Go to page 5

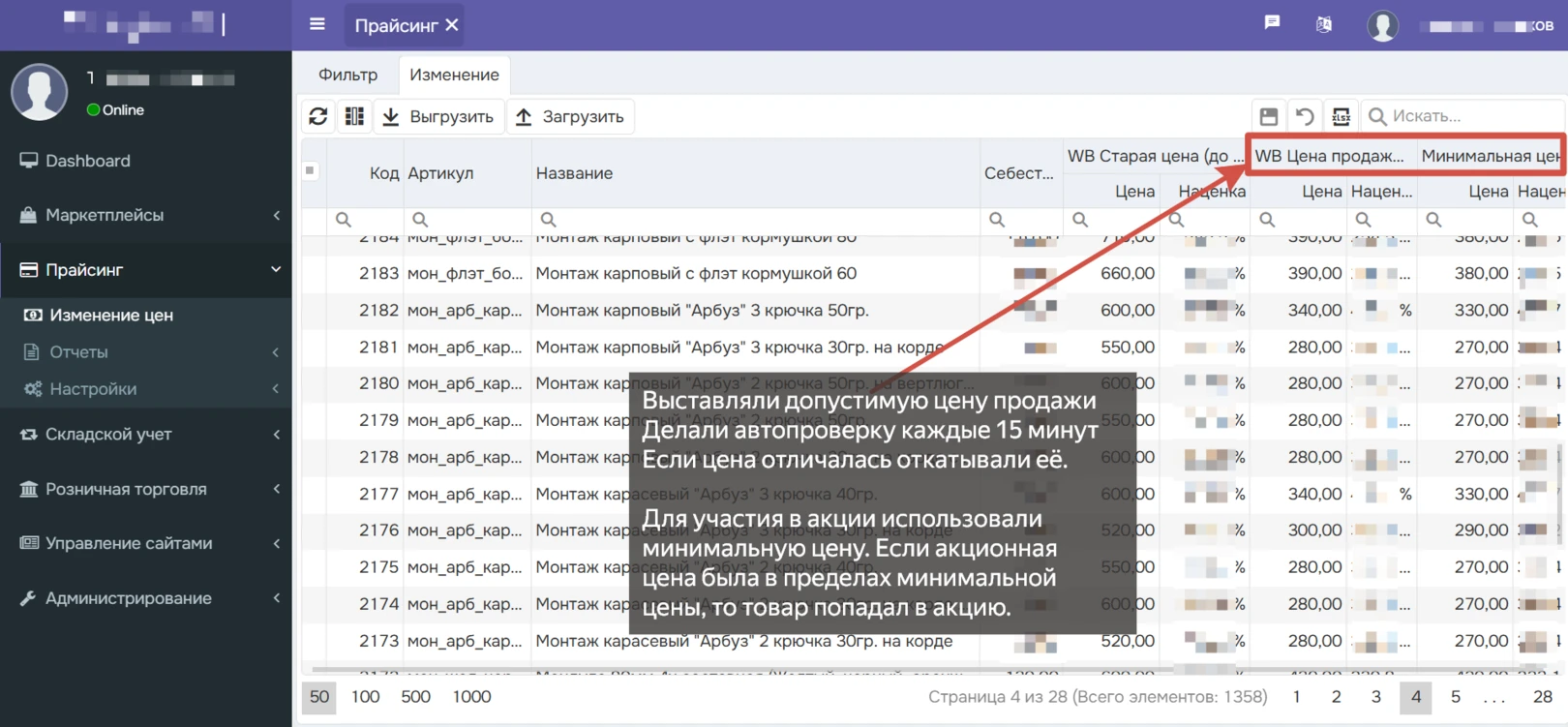coord(1455,696)
